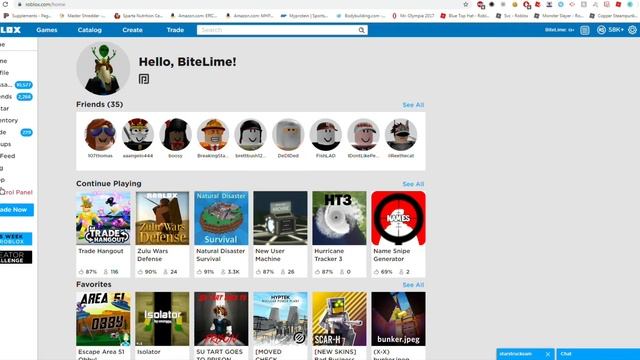
Task: Click See All next to Continue Playing
Action: 413,184
